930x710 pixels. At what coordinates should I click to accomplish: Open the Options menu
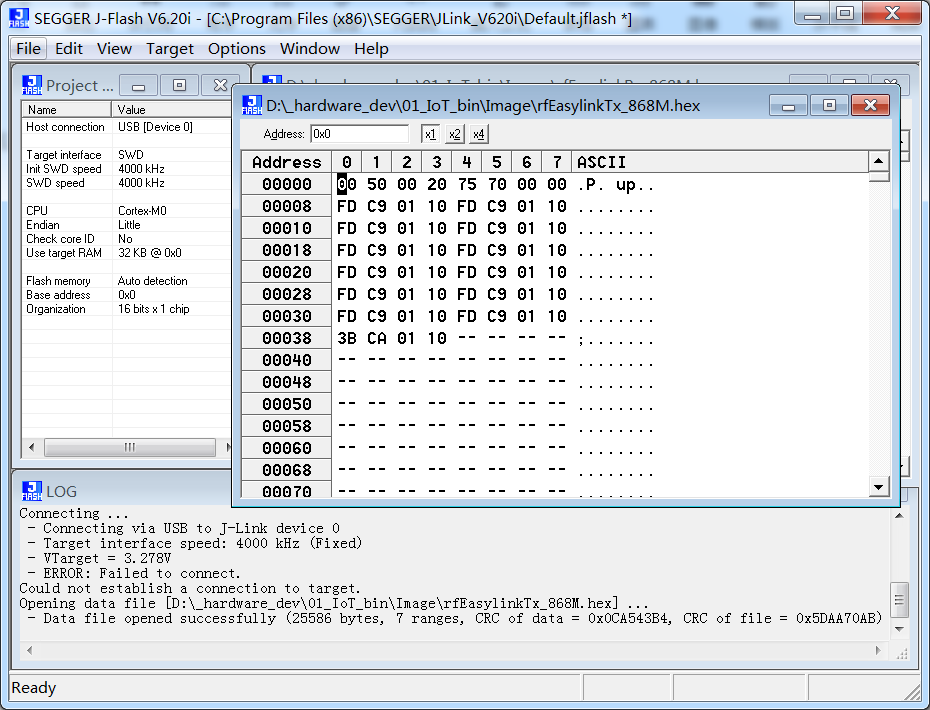tap(236, 48)
